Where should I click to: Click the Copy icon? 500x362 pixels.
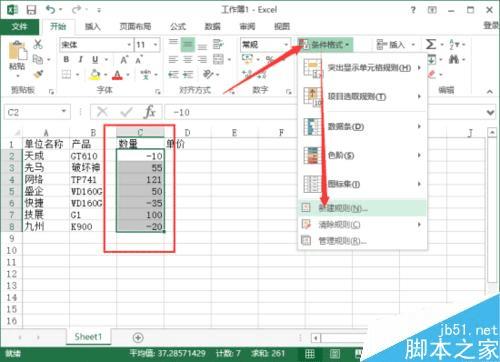(38, 59)
